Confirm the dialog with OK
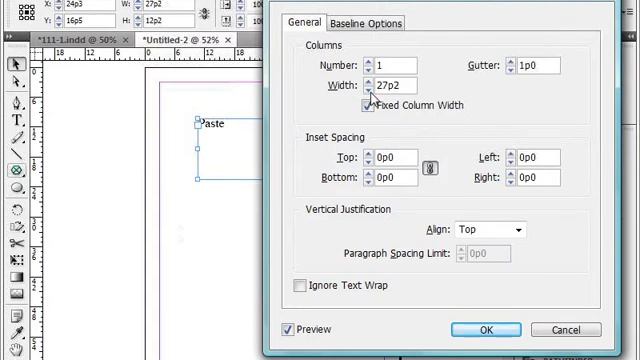The image size is (640, 360). pos(486,330)
